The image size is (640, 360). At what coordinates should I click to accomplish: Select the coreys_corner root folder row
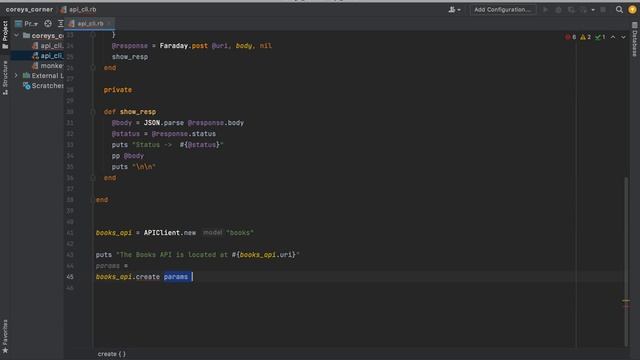pyautogui.click(x=38, y=36)
